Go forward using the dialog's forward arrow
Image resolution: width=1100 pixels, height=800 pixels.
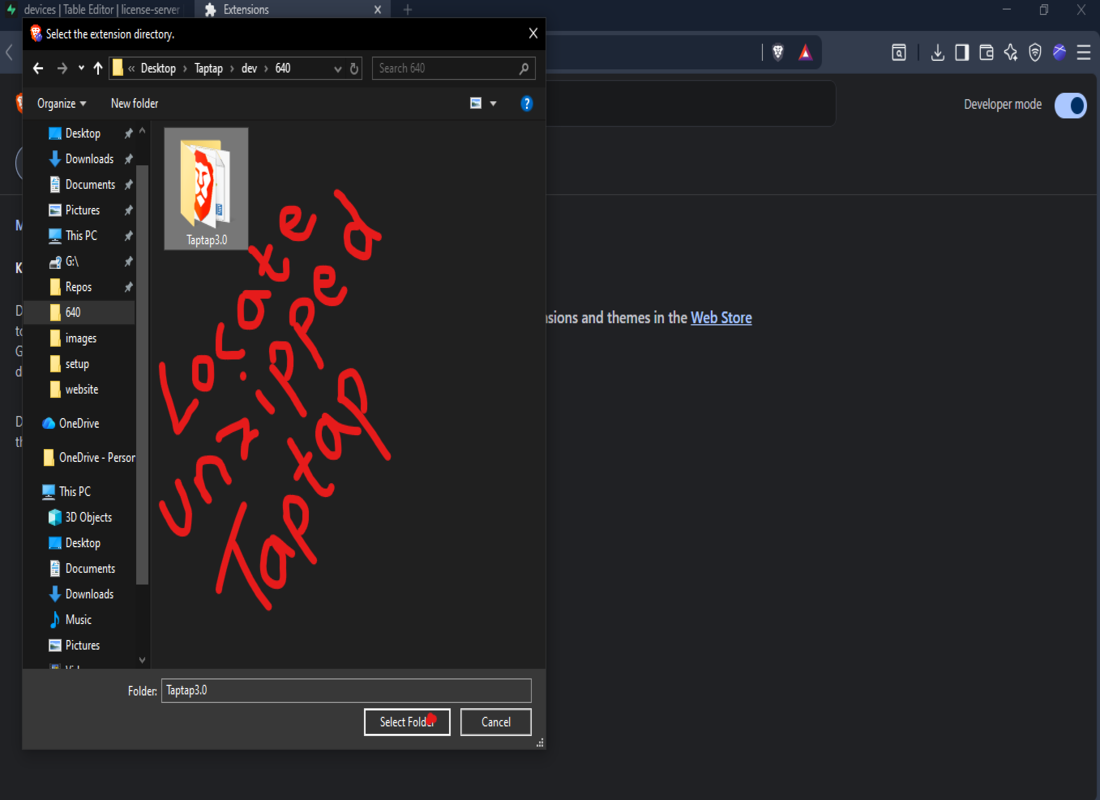[62, 68]
